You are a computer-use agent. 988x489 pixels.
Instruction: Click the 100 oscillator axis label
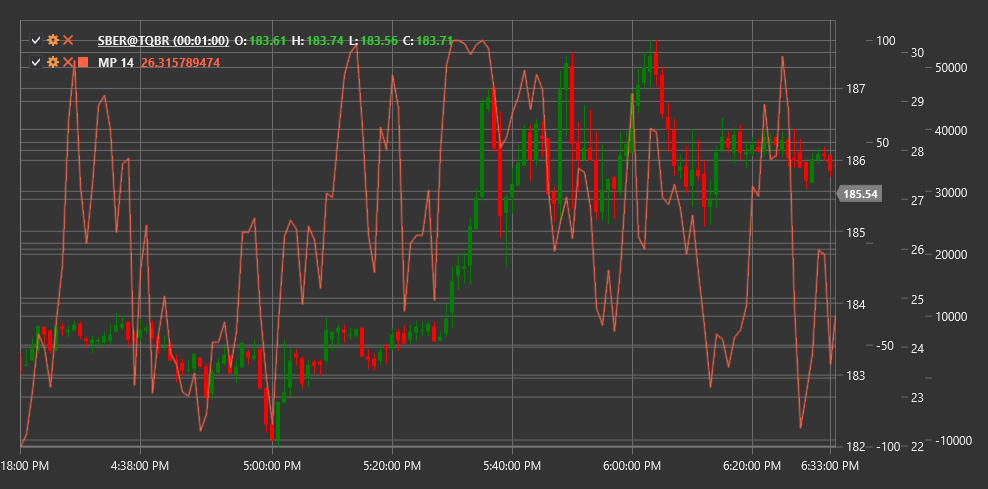click(x=885, y=41)
